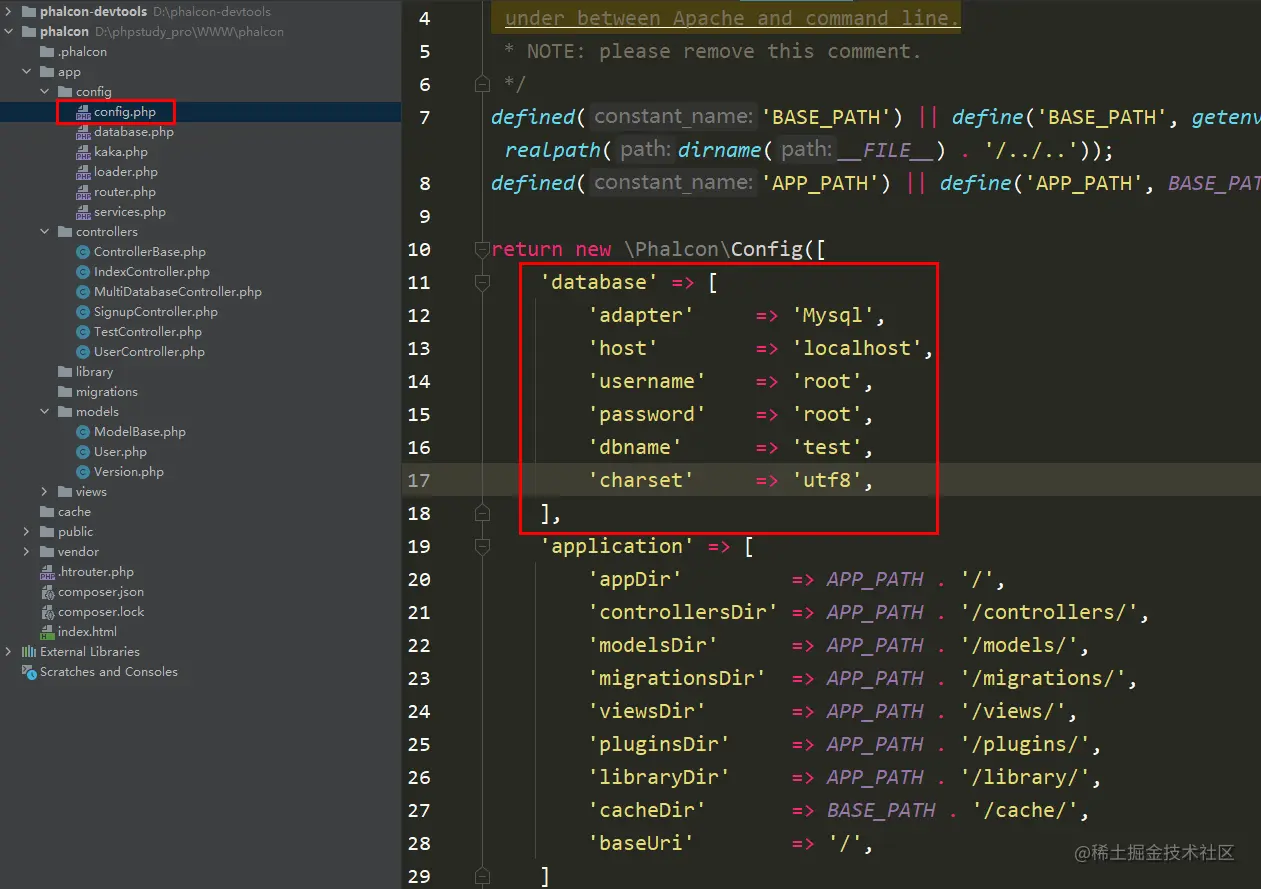Viewport: 1261px width, 889px height.
Task: Fold the 'database' array at line 11
Action: click(482, 283)
